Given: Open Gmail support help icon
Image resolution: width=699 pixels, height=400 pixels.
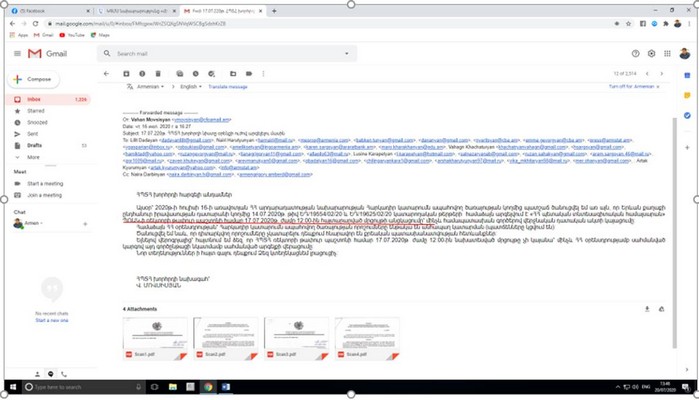Looking at the screenshot, I should coord(635,54).
